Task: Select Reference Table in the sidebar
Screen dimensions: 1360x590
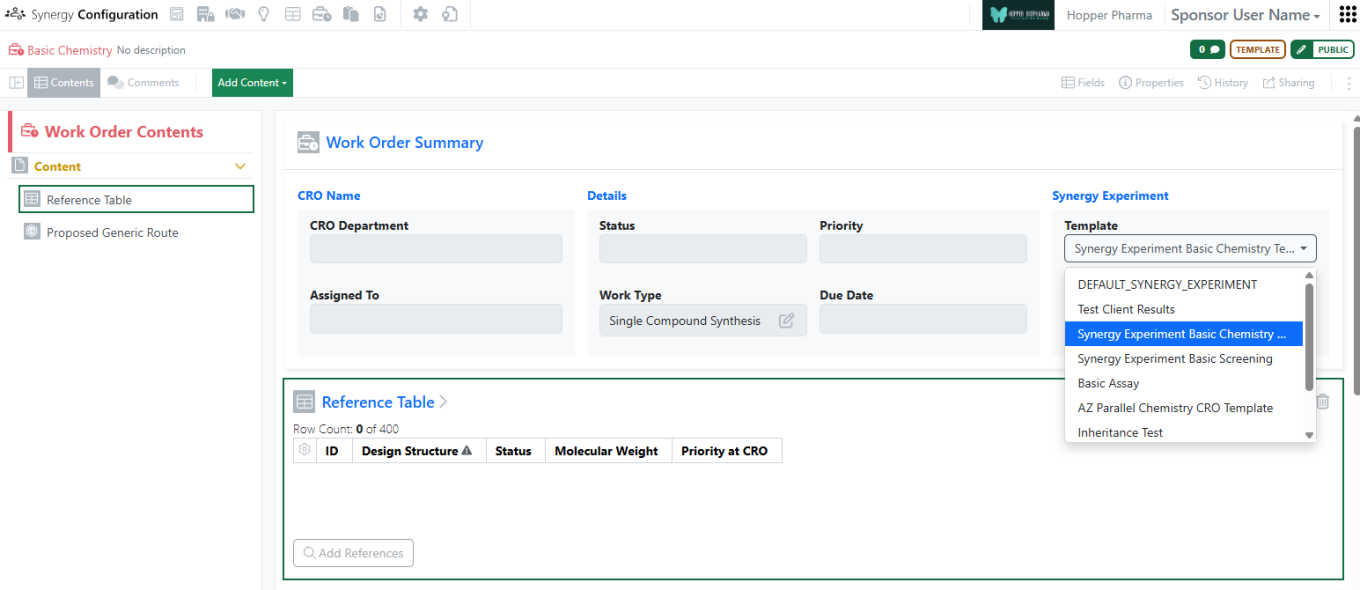Action: 136,200
